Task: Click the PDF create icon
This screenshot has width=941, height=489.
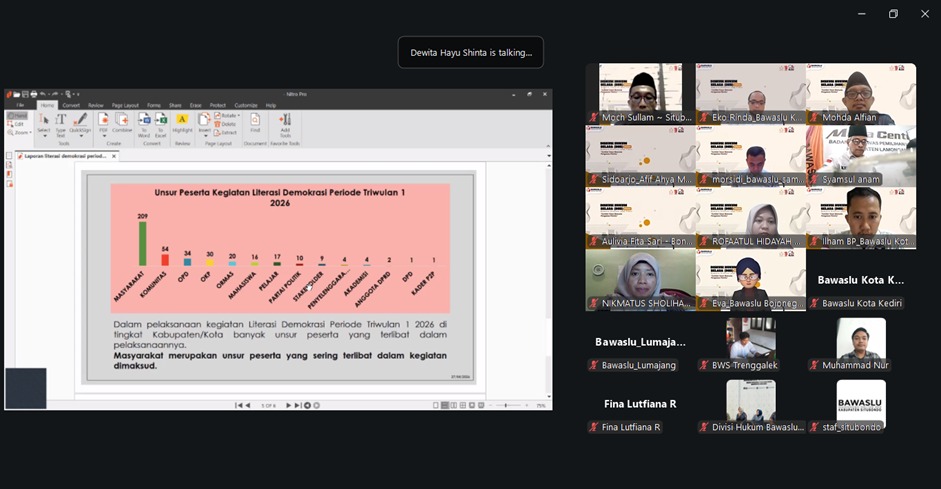Action: (x=103, y=120)
